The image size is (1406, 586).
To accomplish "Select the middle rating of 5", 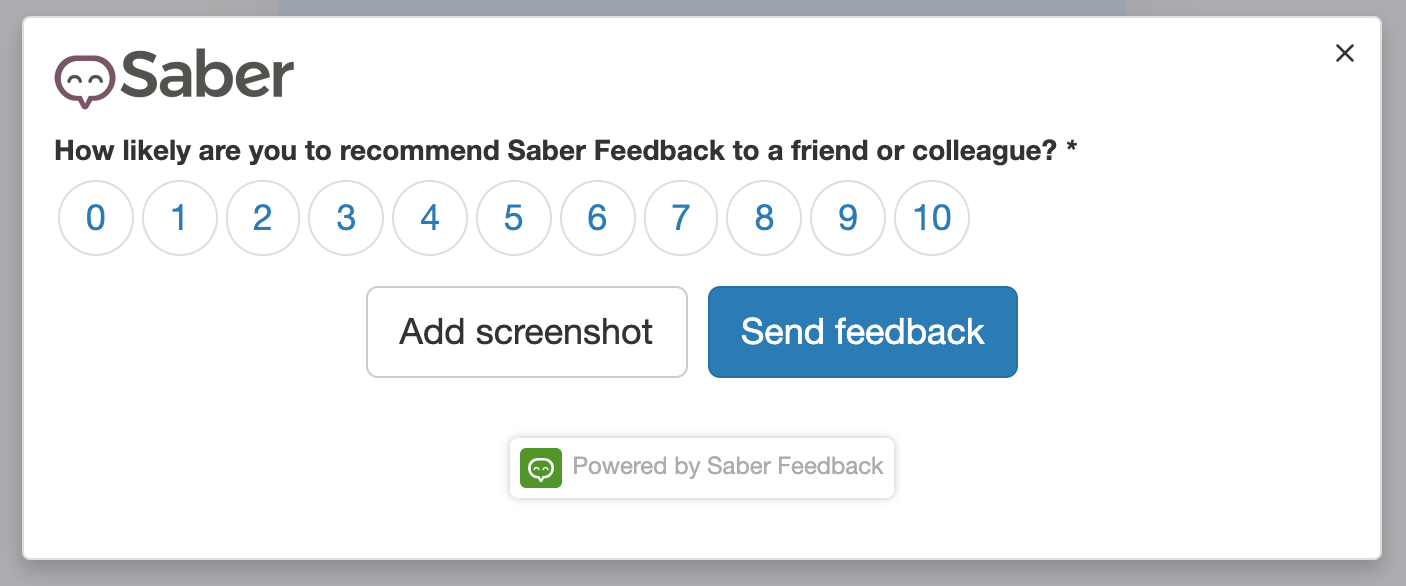I will 514,218.
